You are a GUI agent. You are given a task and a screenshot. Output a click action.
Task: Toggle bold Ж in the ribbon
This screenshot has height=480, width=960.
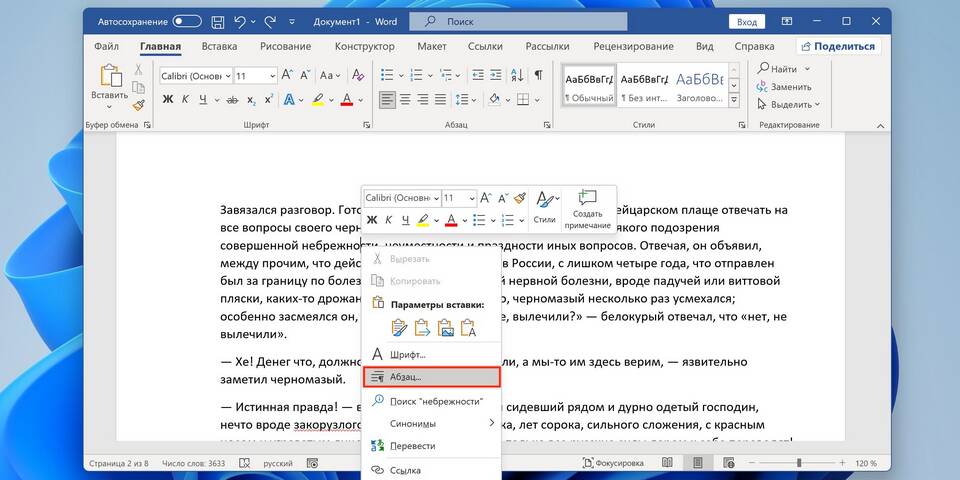(168, 99)
